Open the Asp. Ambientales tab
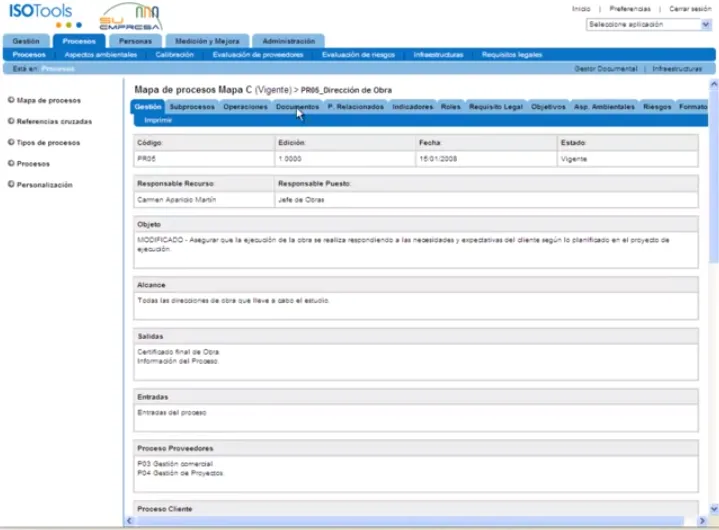 coord(604,107)
